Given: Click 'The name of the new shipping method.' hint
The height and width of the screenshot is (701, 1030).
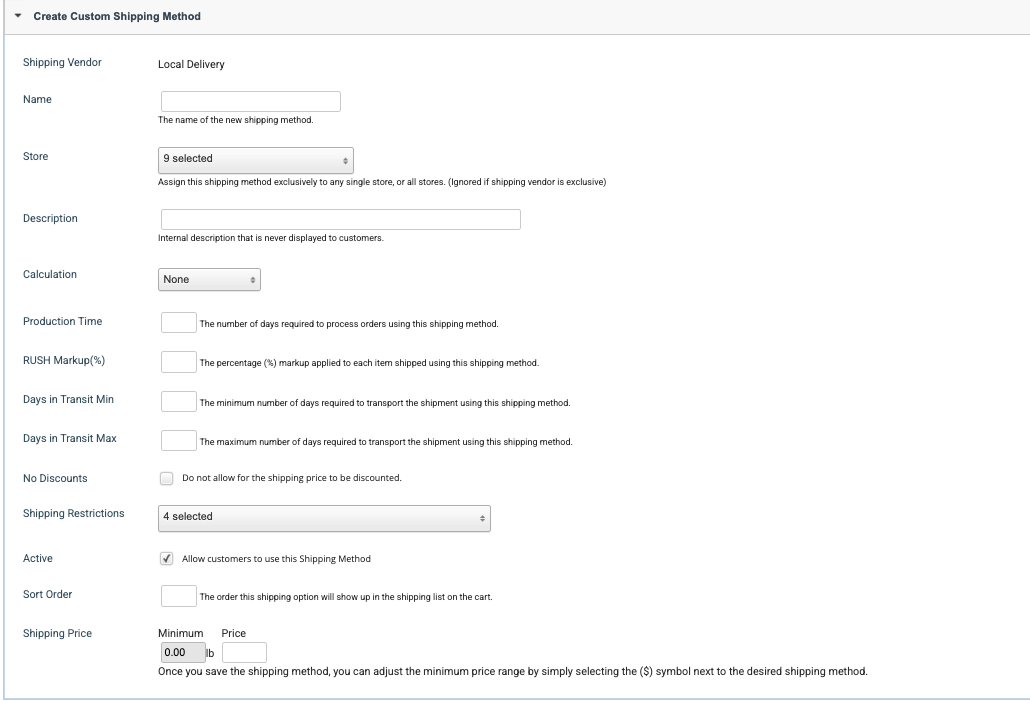Looking at the screenshot, I should tap(235, 120).
